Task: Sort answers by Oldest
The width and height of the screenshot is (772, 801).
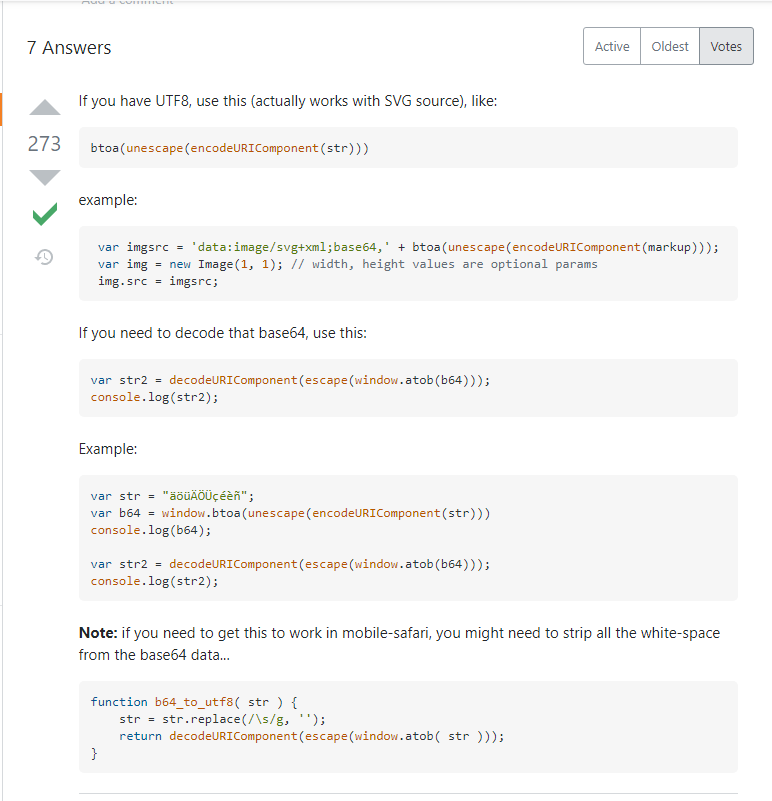Action: click(669, 46)
